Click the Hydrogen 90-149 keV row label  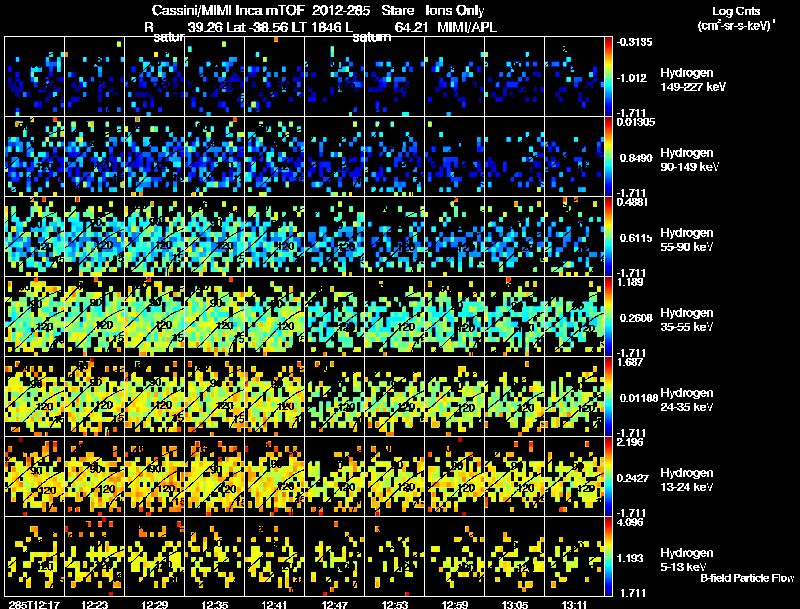pyautogui.click(x=689, y=160)
